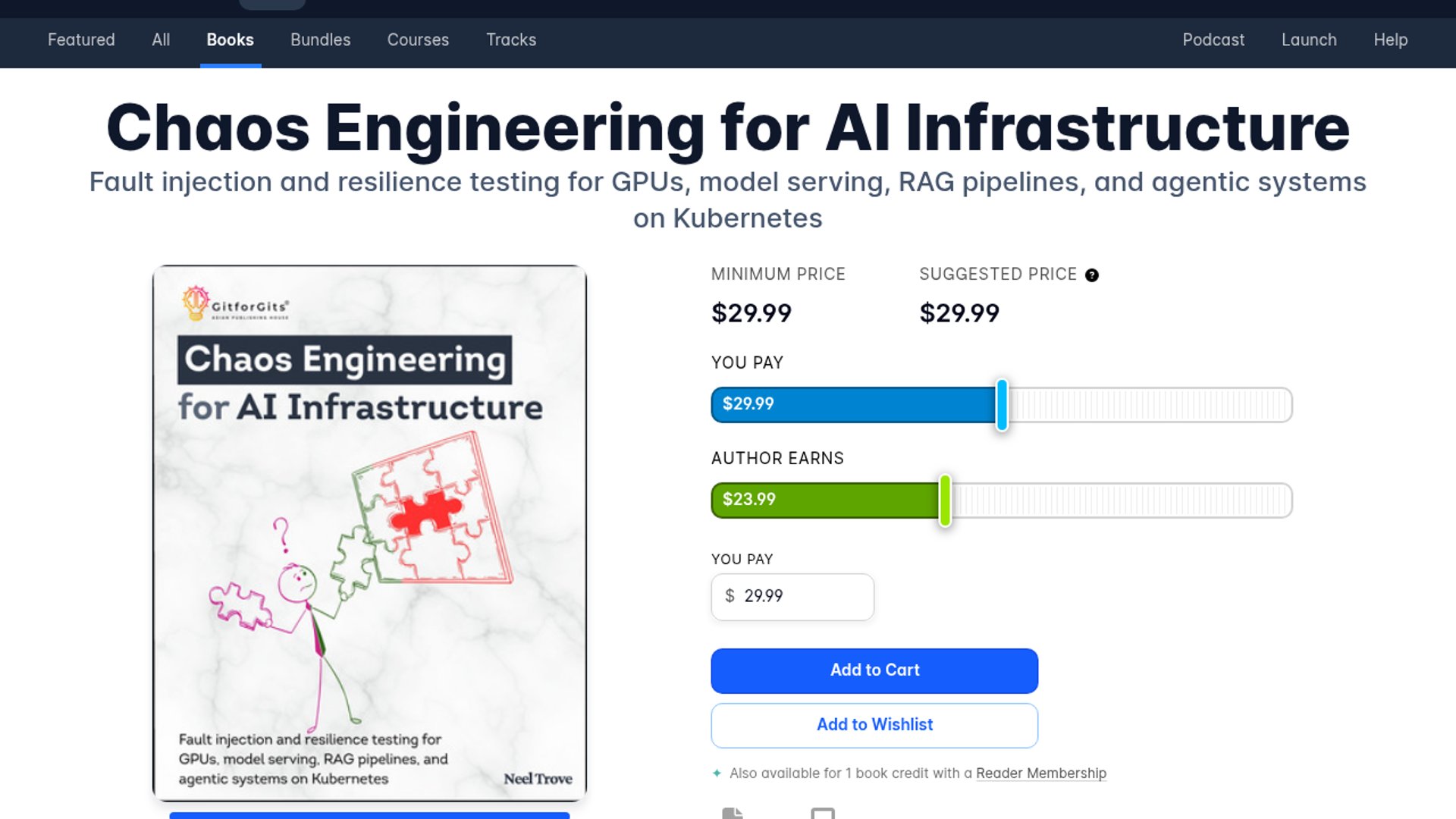Viewport: 1456px width, 819px height.
Task: Click the green sparkle icon beside book credit
Action: coord(717,773)
